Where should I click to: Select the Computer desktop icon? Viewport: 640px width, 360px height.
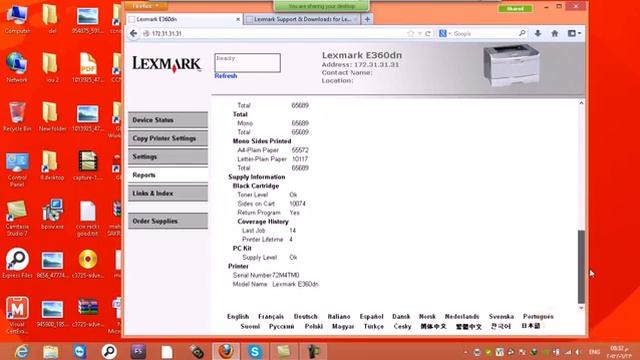(17, 20)
